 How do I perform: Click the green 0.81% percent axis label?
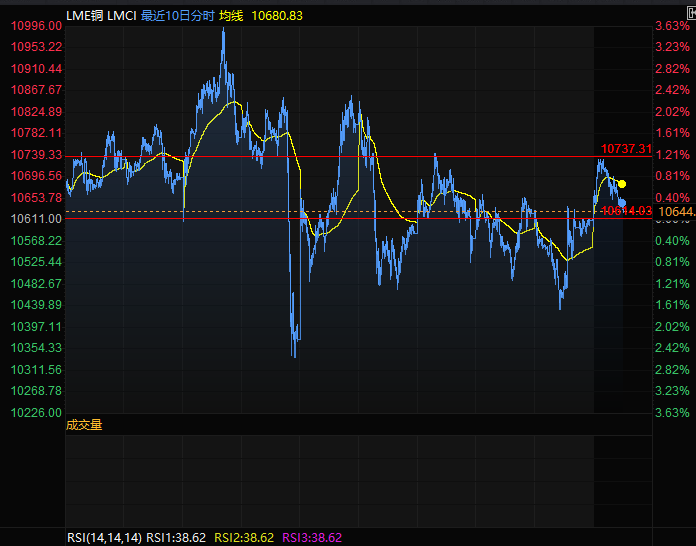[x=672, y=261]
